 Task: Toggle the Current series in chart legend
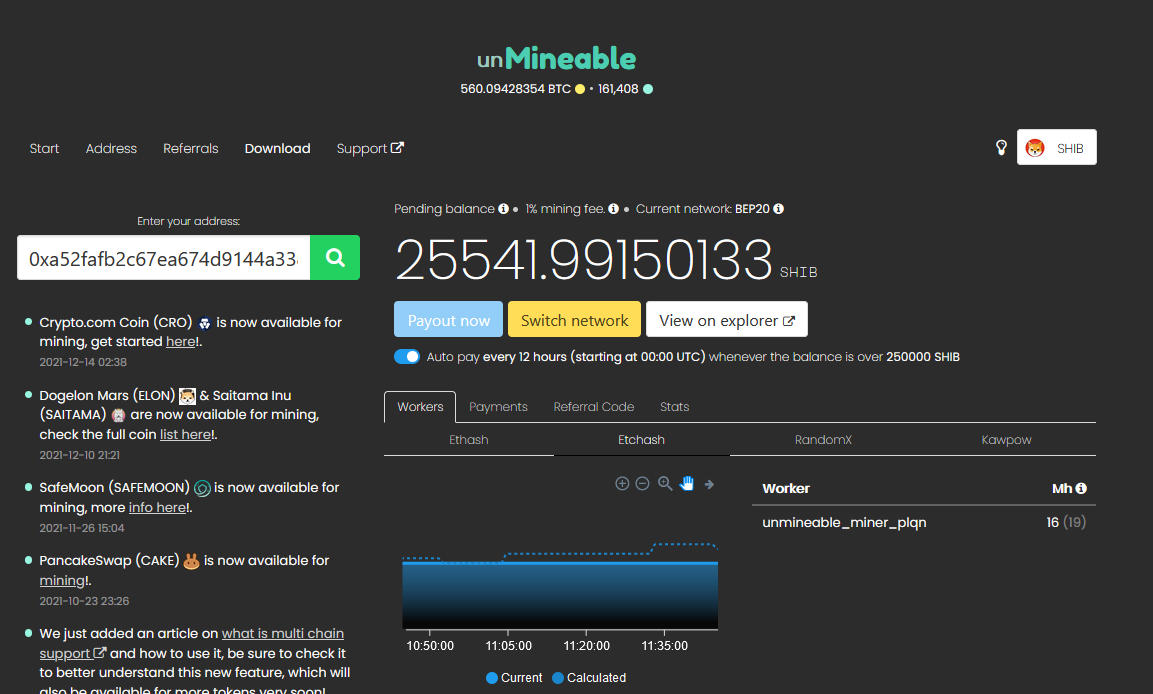[514, 677]
